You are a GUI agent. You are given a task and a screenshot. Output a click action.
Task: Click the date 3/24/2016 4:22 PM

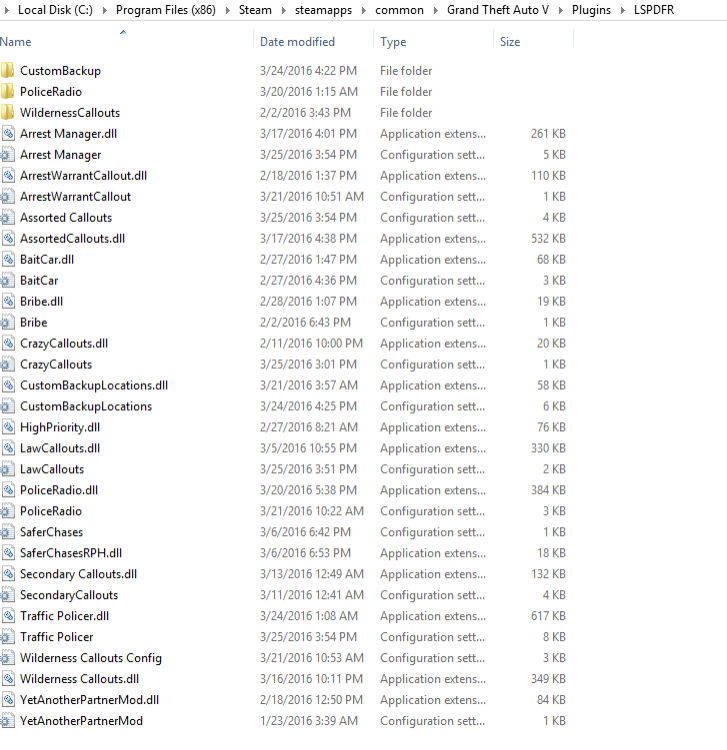[308, 71]
